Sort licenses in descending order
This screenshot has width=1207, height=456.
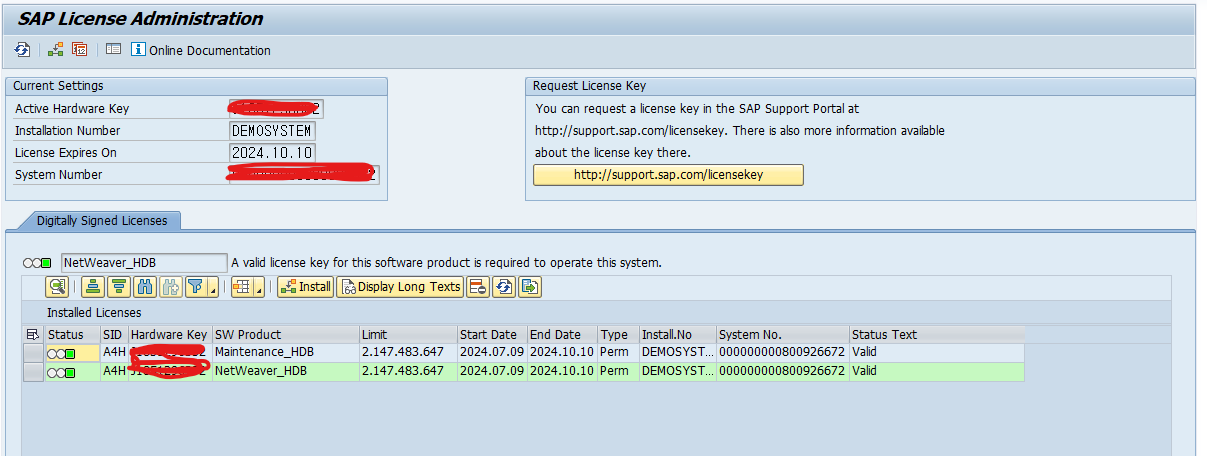(x=119, y=287)
